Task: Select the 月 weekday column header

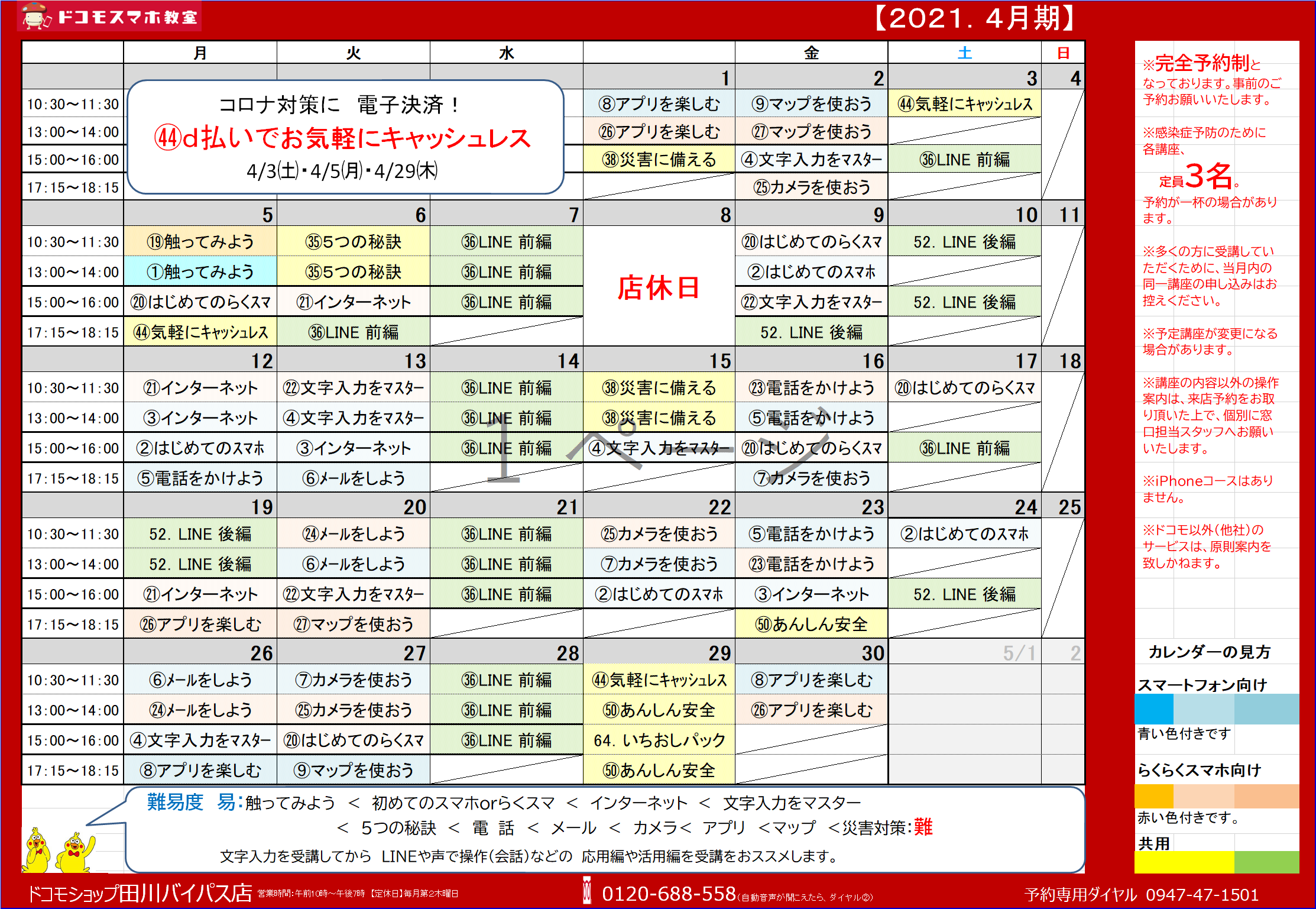Action: pos(200,53)
